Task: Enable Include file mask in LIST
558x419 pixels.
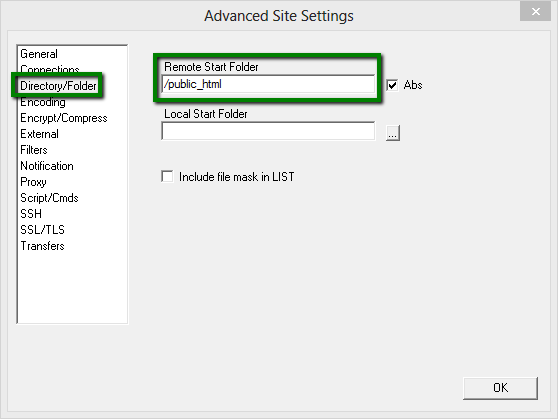Action: [167, 177]
